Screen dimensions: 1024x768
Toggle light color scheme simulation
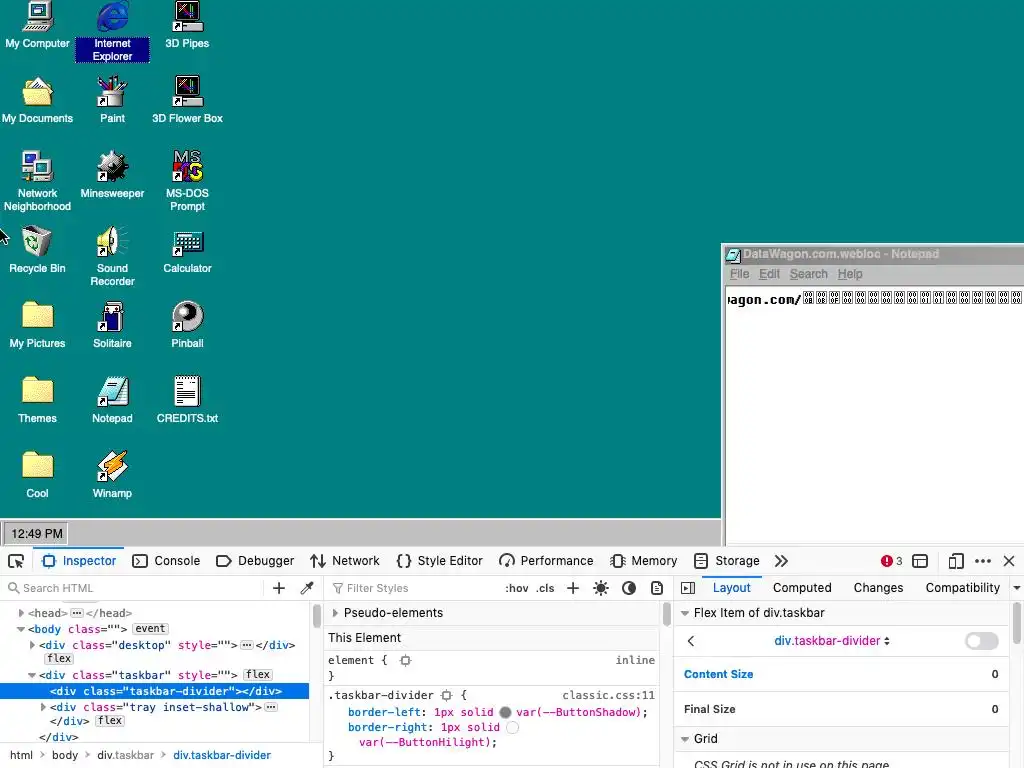point(601,588)
